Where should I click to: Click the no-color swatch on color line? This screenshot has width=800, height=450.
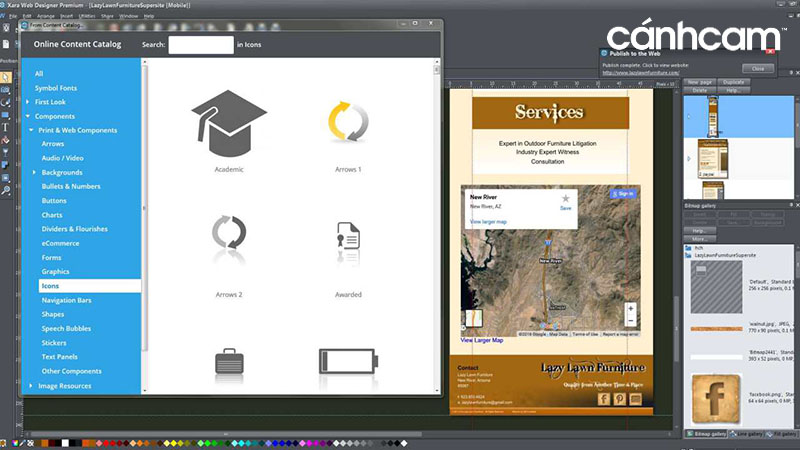[x=31, y=443]
